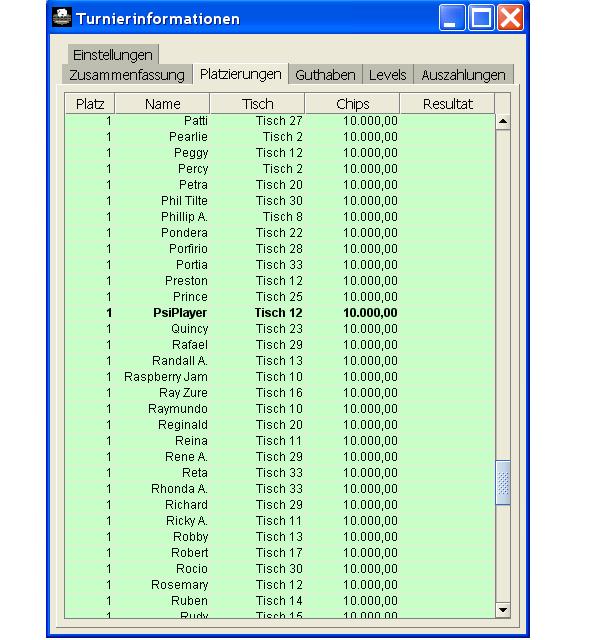Select the Patti row name
This screenshot has height=640, width=591.
pyautogui.click(x=196, y=121)
